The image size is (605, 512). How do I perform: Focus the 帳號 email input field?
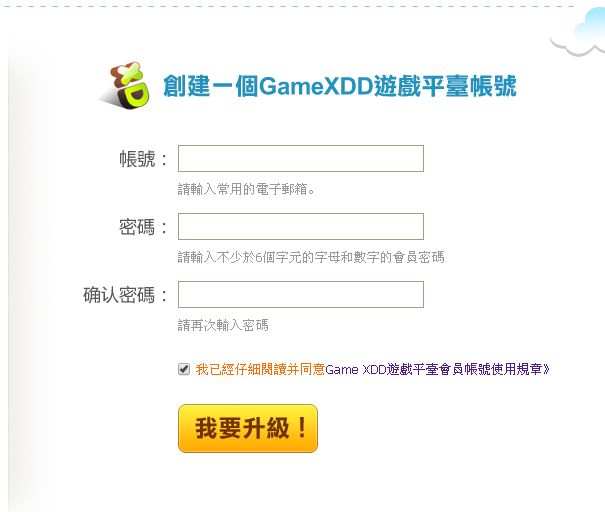coord(301,159)
